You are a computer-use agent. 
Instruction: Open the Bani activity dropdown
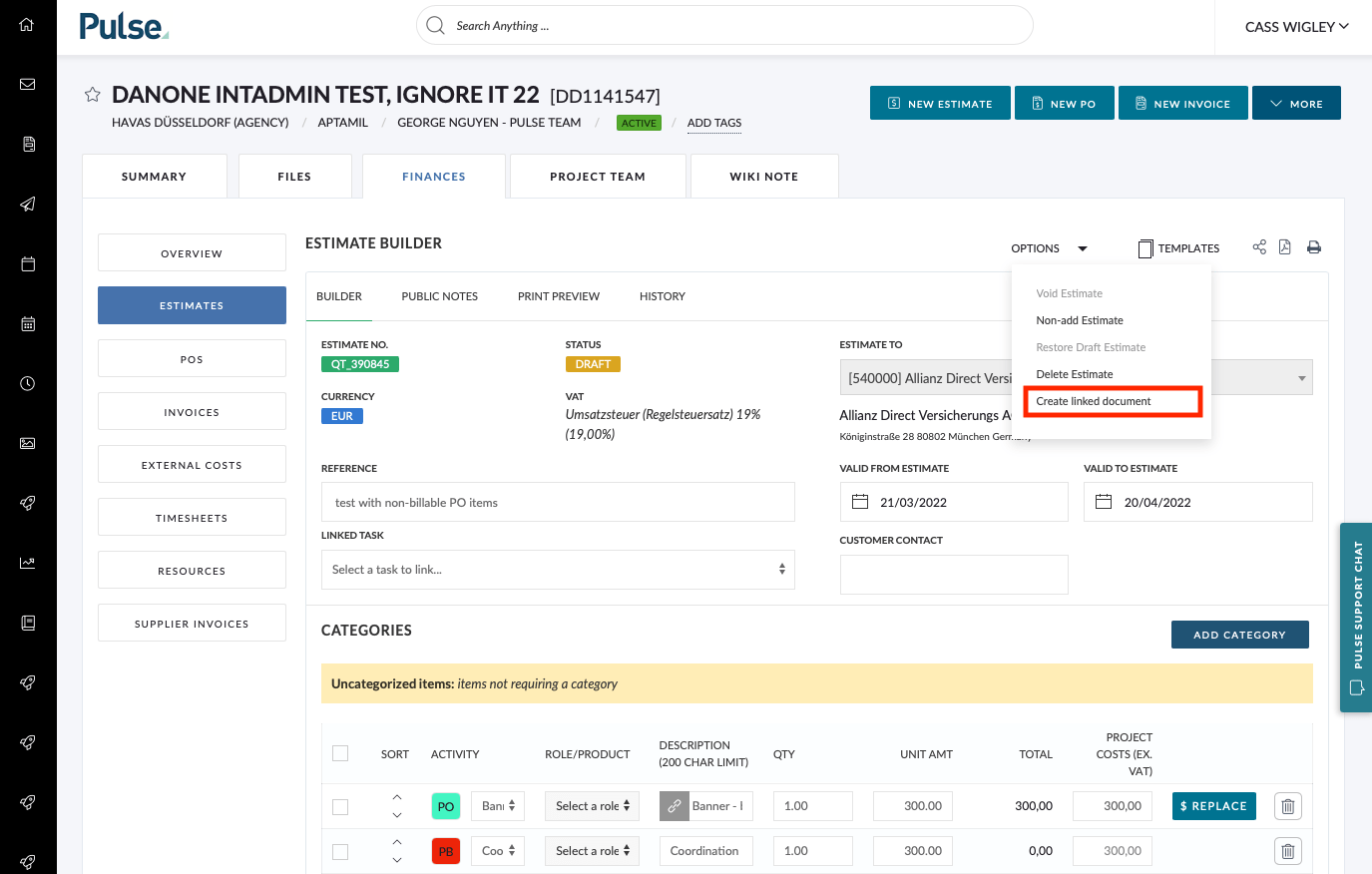click(x=498, y=806)
